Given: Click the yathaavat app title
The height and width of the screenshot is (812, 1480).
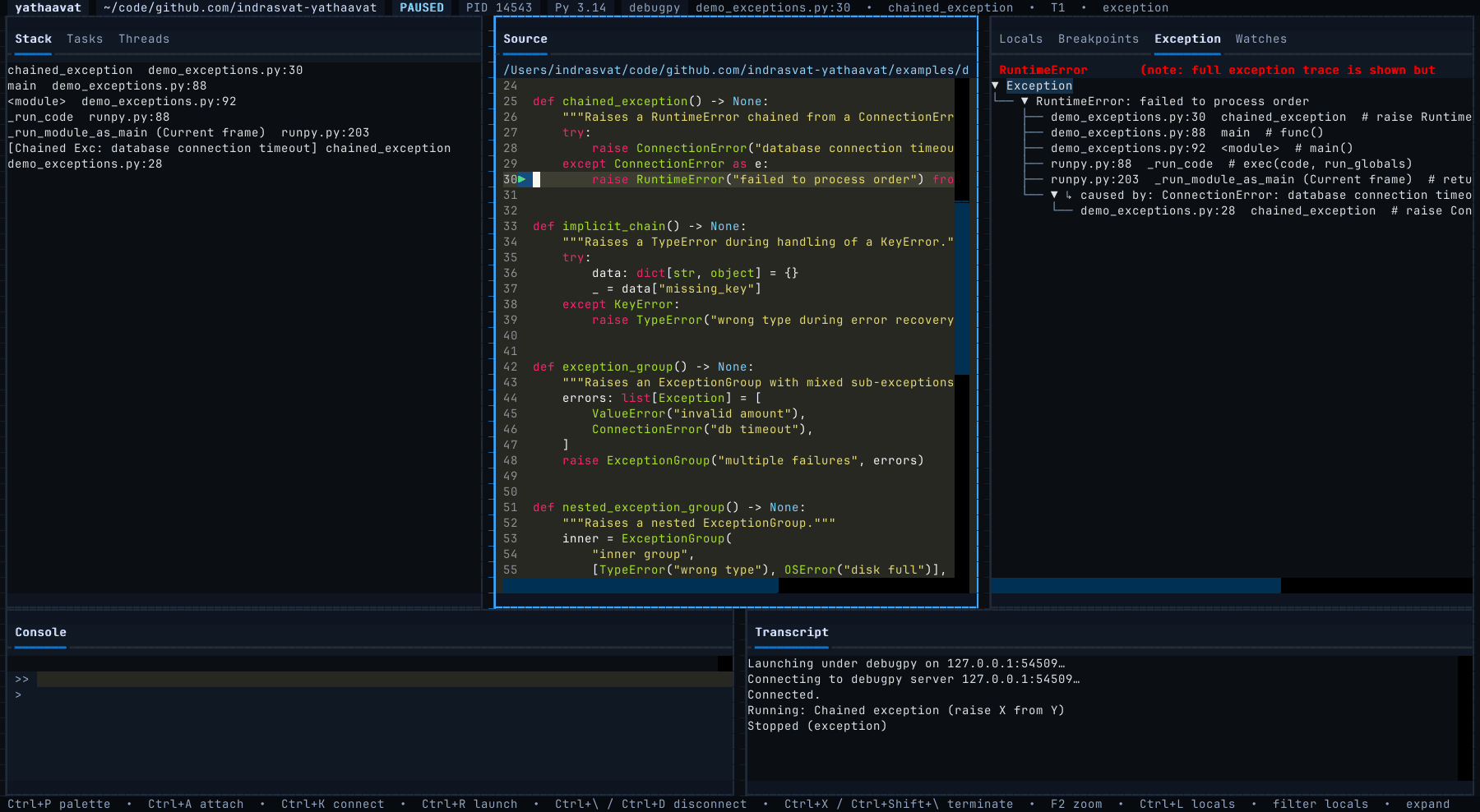Looking at the screenshot, I should (48, 7).
